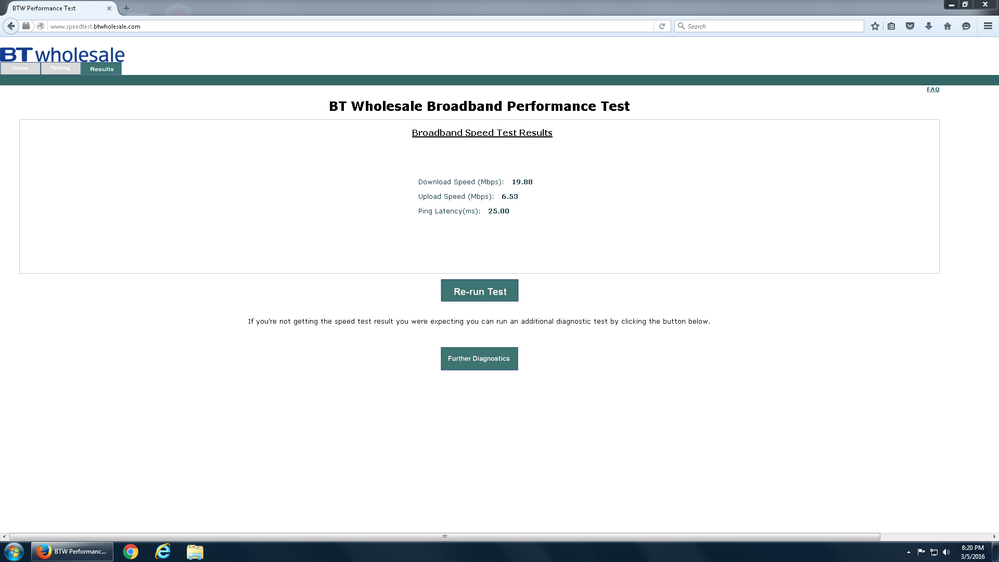Click the site identity icon in address bar
The height and width of the screenshot is (562, 999).
point(41,26)
